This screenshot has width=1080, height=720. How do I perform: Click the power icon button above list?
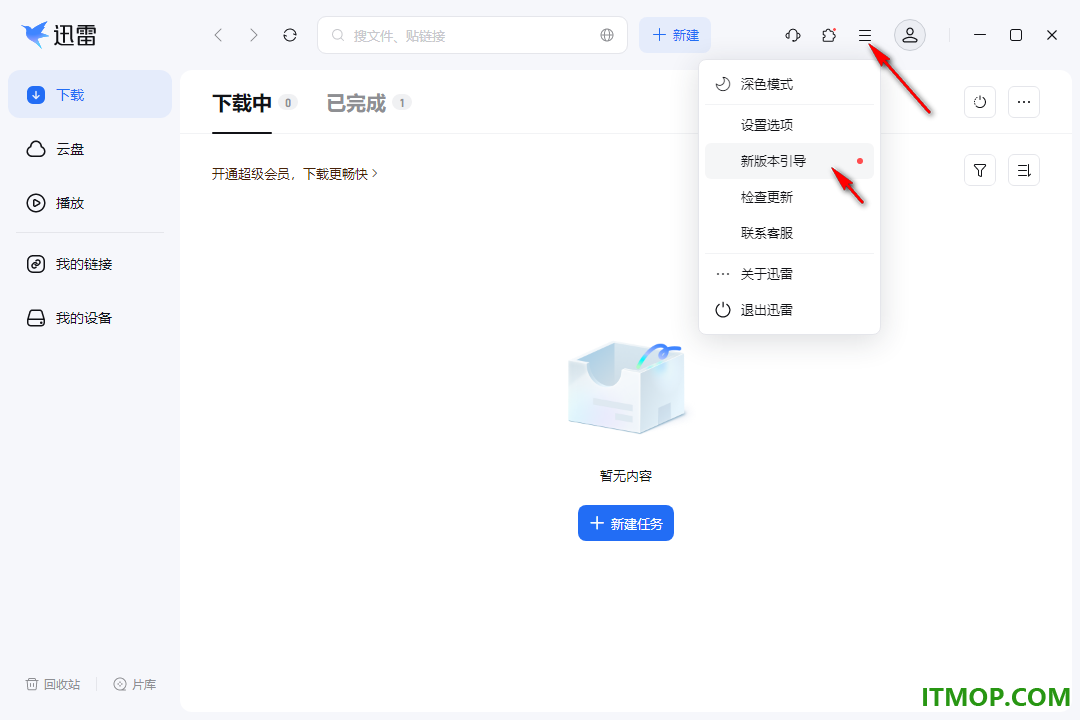[980, 102]
